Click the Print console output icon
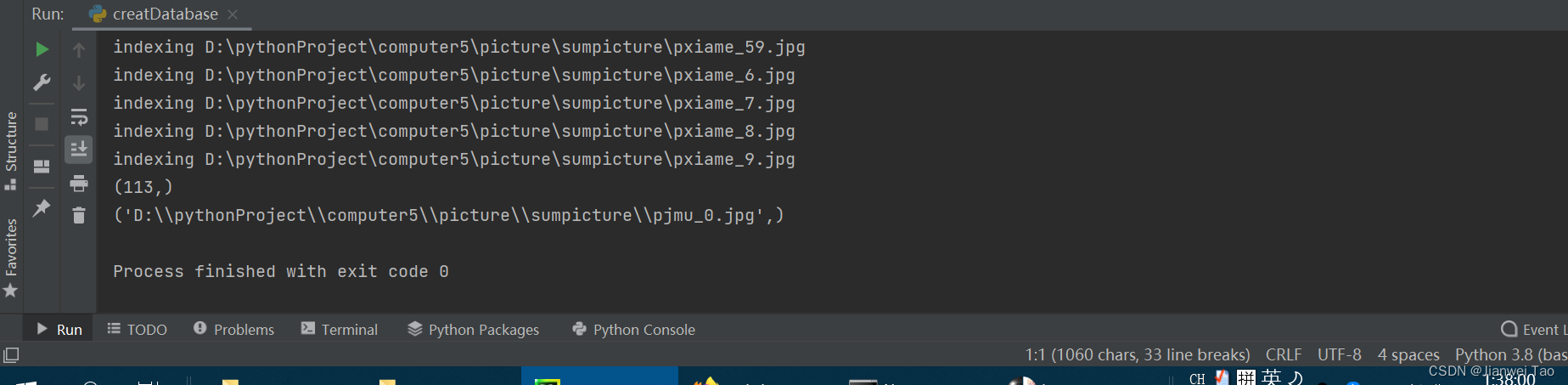This screenshot has height=385, width=1568. (79, 183)
